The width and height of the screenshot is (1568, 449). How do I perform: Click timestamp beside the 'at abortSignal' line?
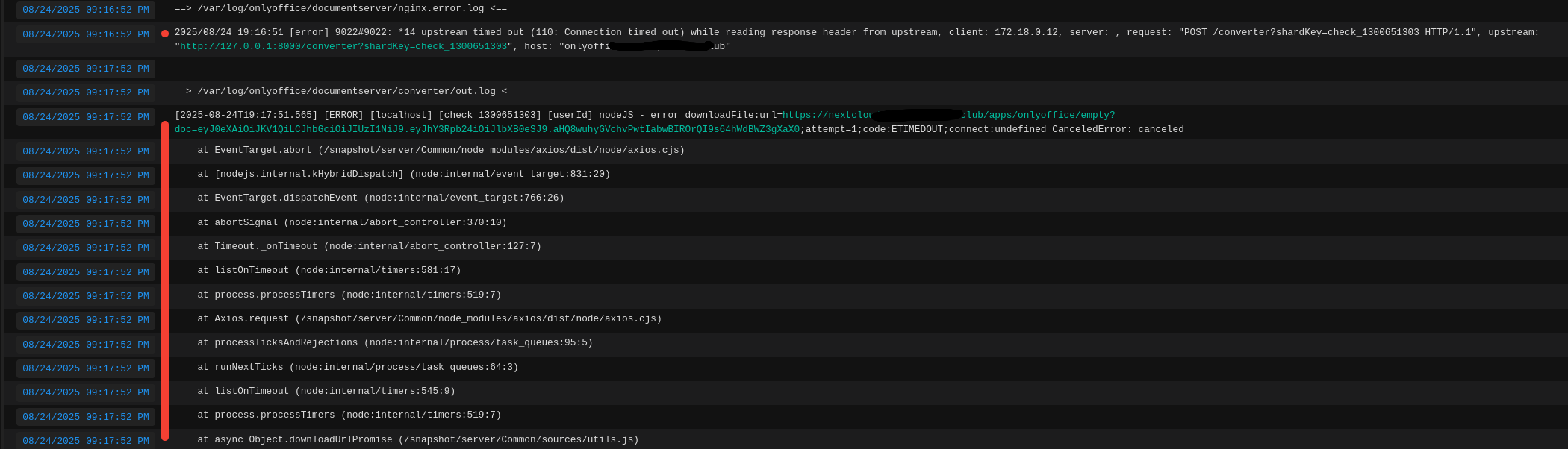pos(86,224)
